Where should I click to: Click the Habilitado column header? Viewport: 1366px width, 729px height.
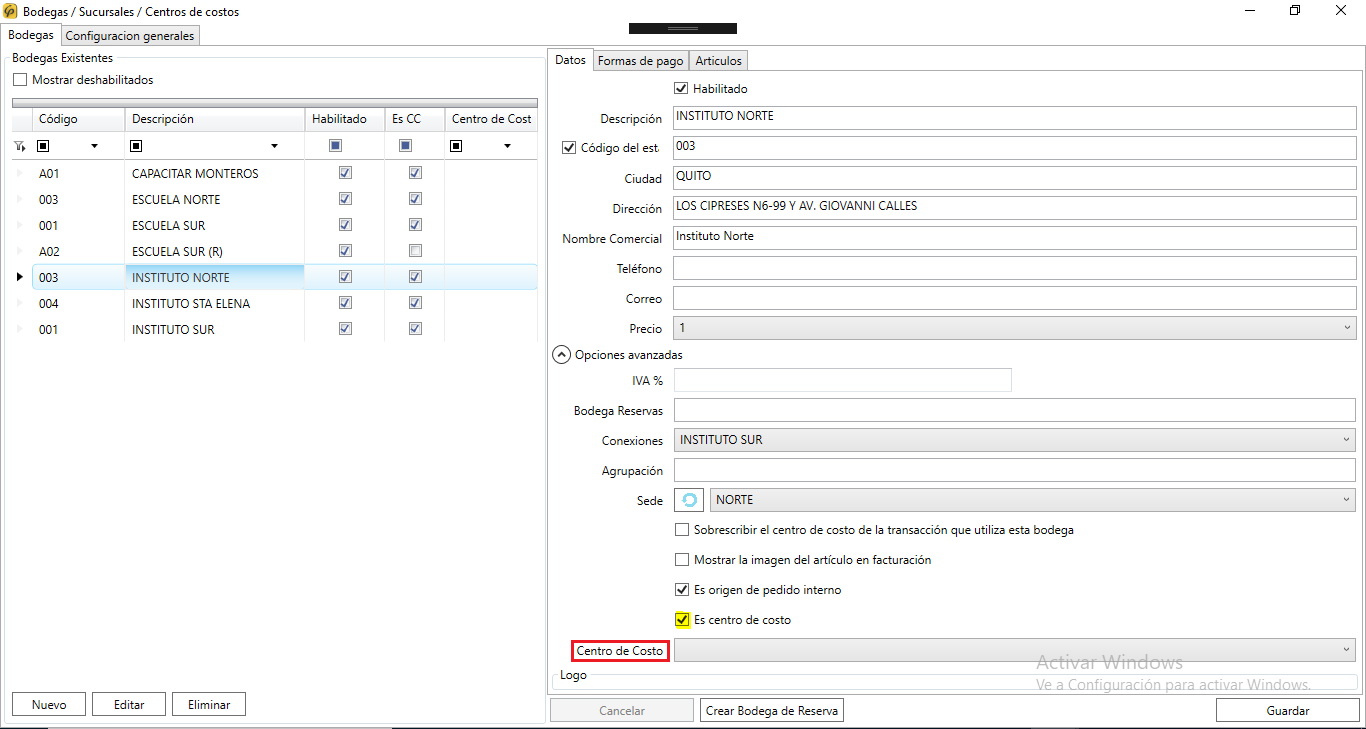click(345, 119)
